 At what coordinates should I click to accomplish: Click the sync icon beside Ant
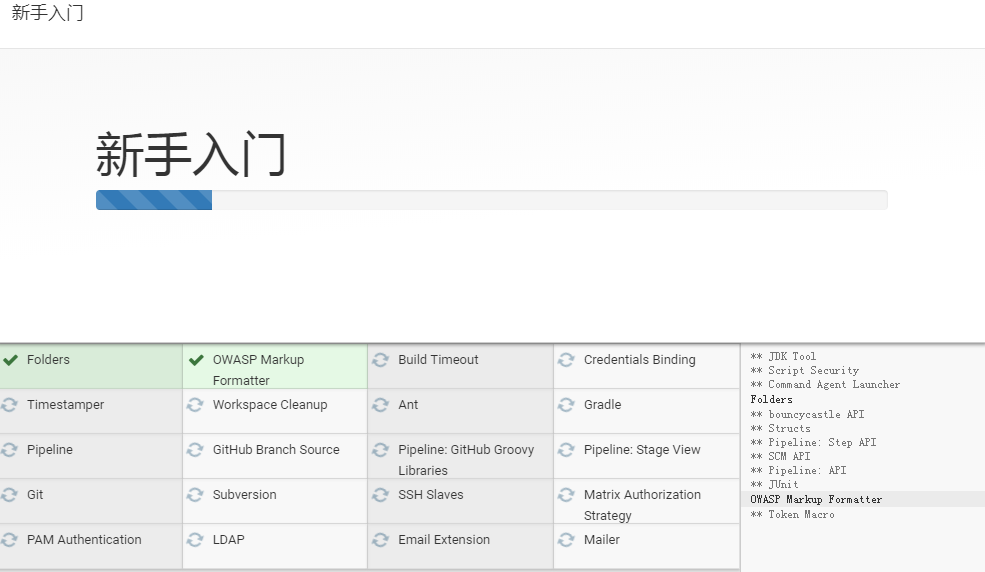coord(380,405)
